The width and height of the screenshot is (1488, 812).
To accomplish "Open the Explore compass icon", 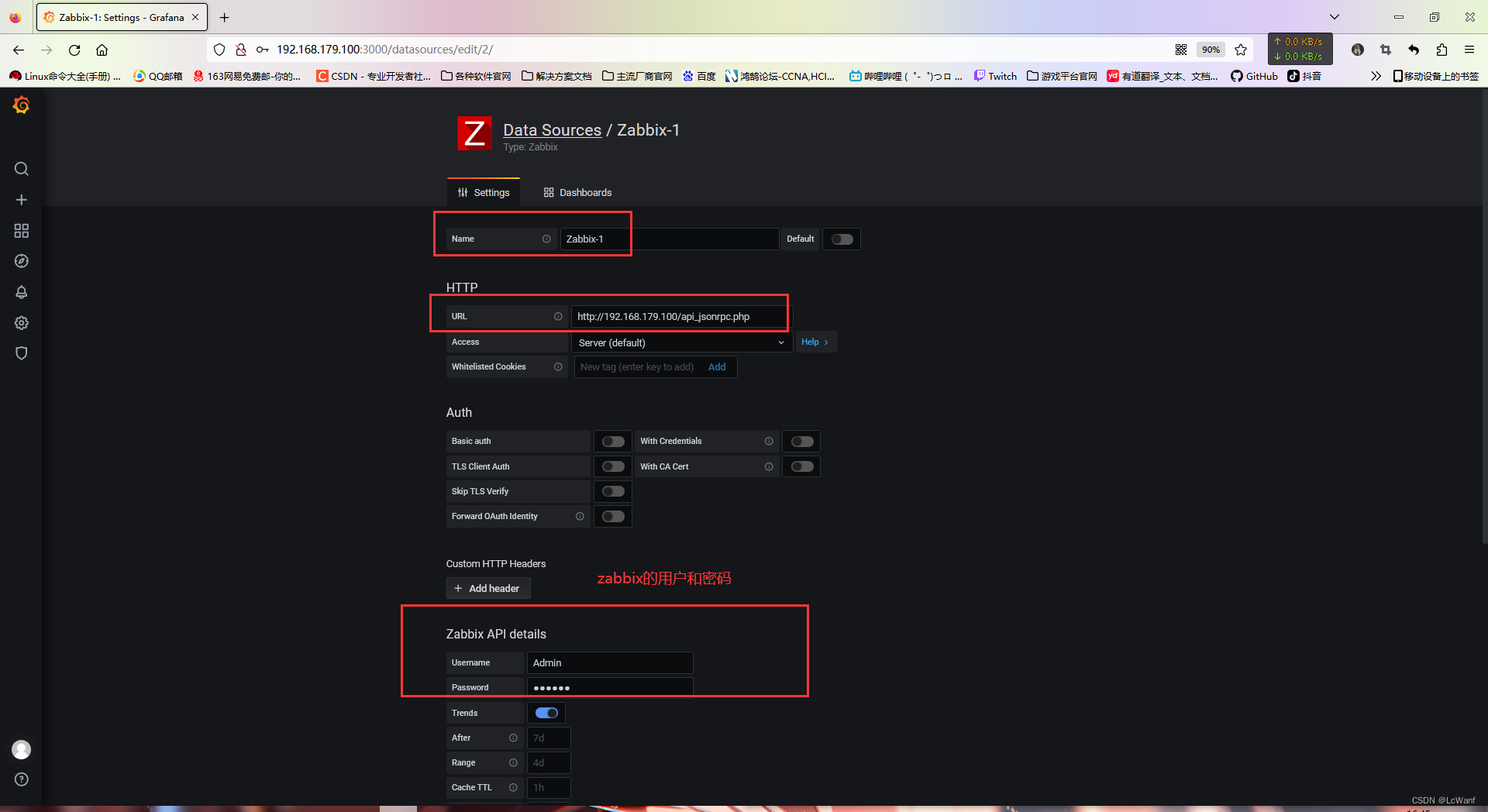I will click(x=22, y=261).
